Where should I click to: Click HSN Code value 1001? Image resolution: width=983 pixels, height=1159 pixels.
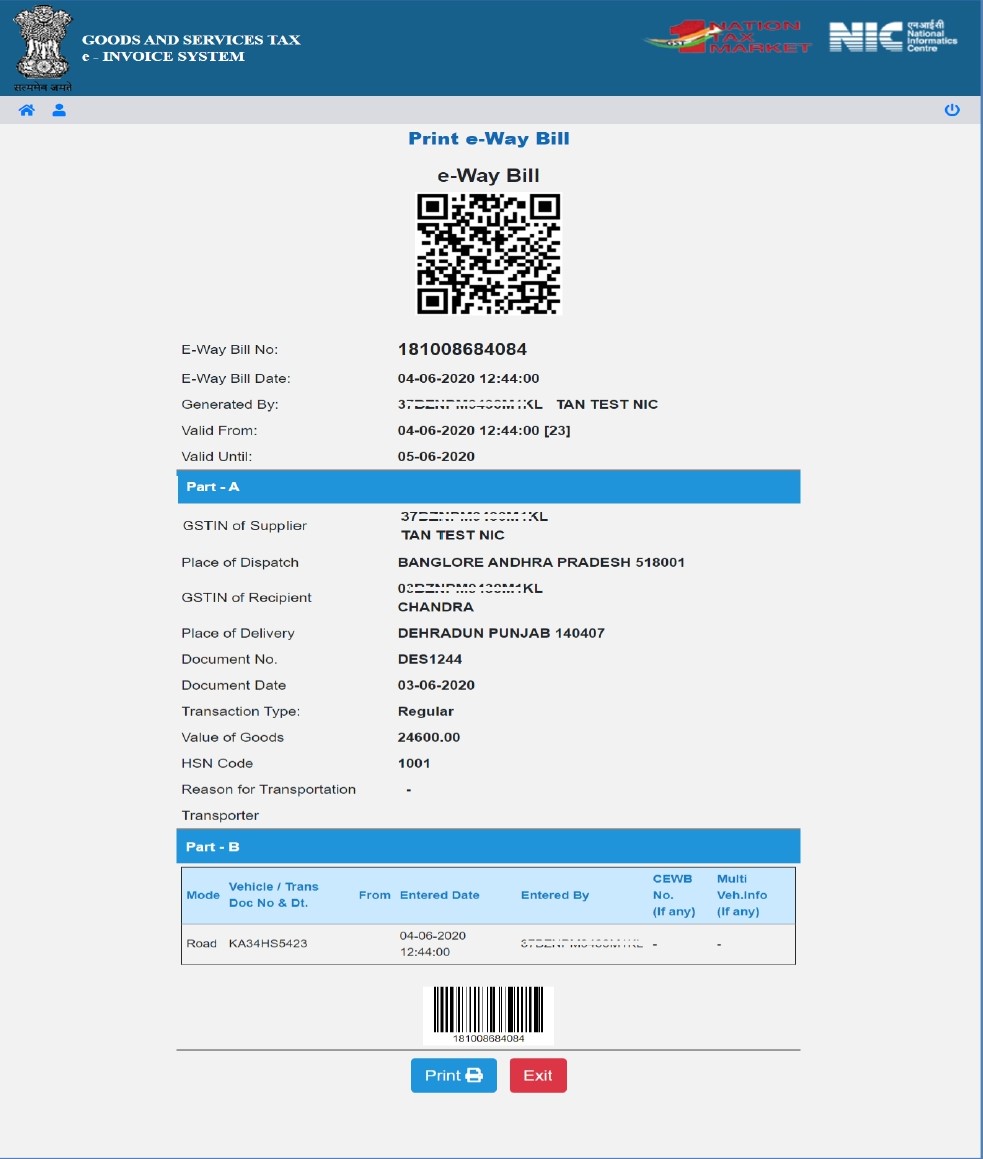(414, 764)
